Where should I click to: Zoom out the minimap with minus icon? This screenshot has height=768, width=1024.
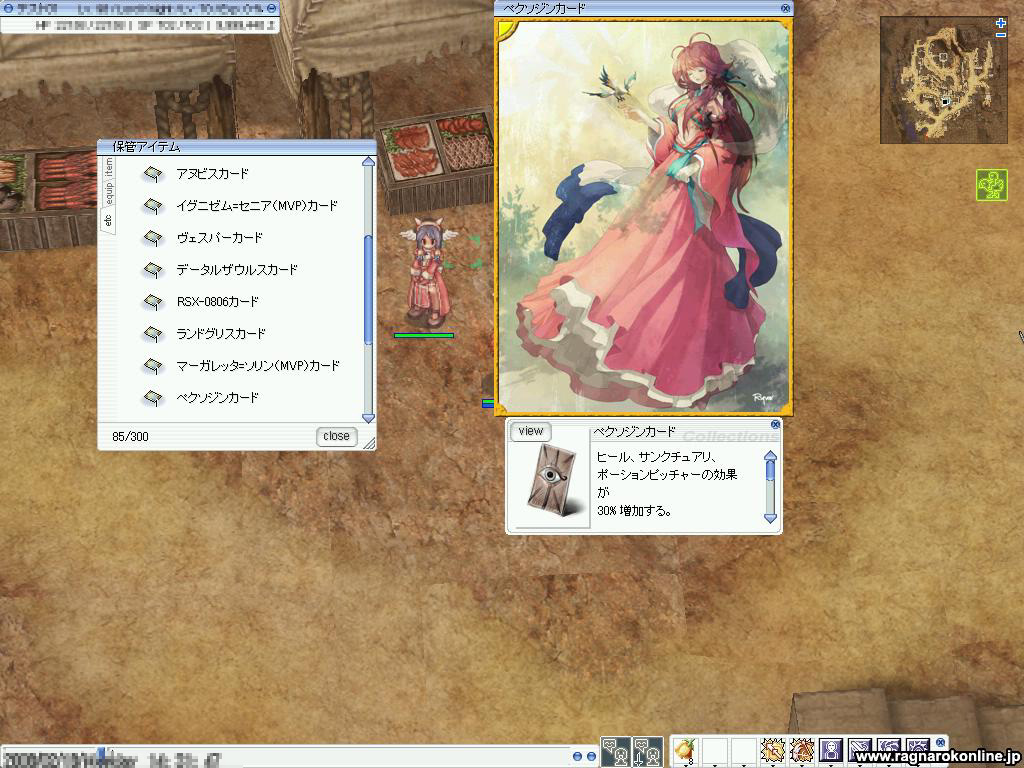click(1000, 35)
